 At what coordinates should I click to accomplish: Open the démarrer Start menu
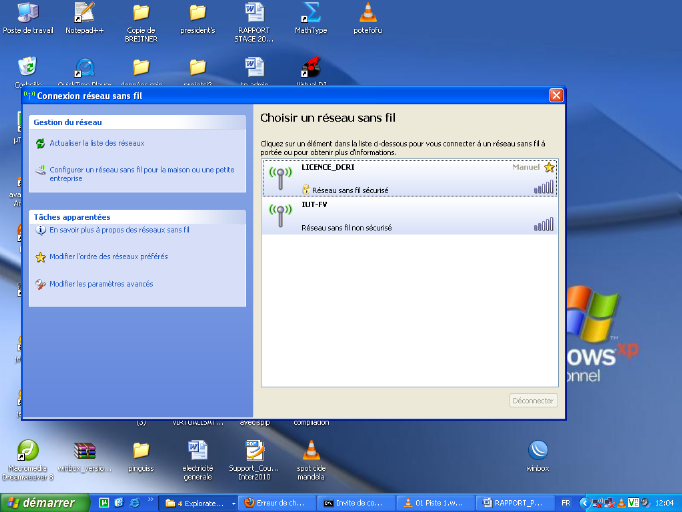point(41,502)
